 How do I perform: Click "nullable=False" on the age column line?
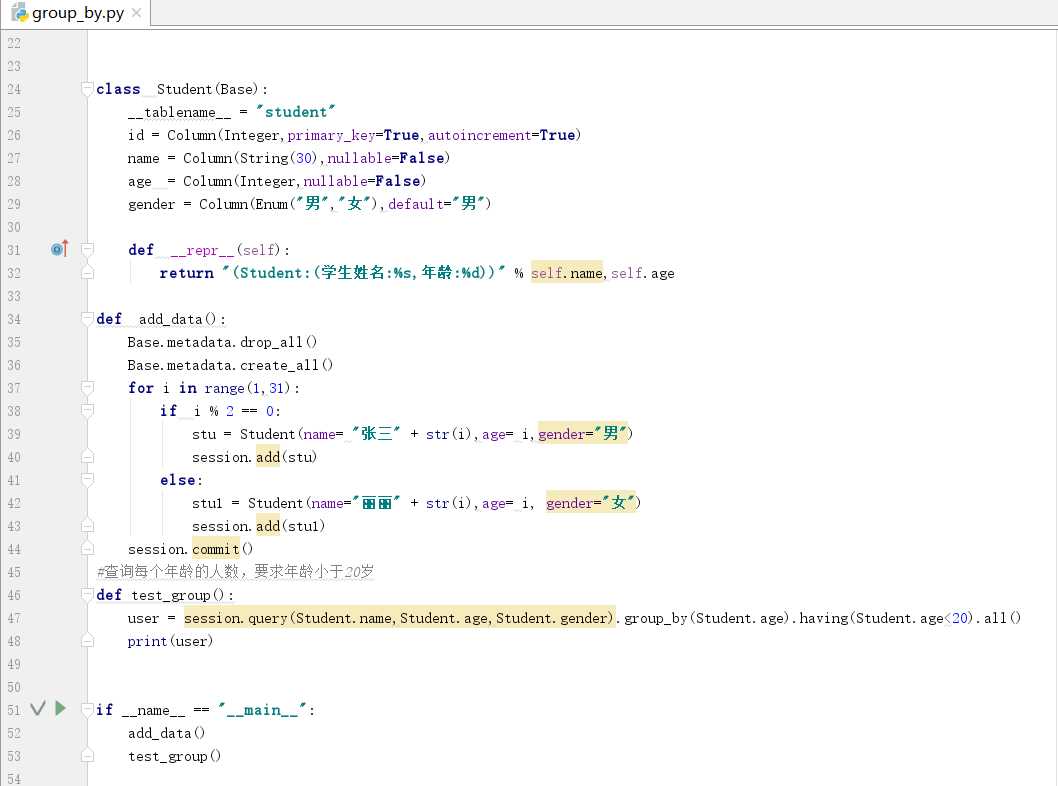(x=362, y=181)
